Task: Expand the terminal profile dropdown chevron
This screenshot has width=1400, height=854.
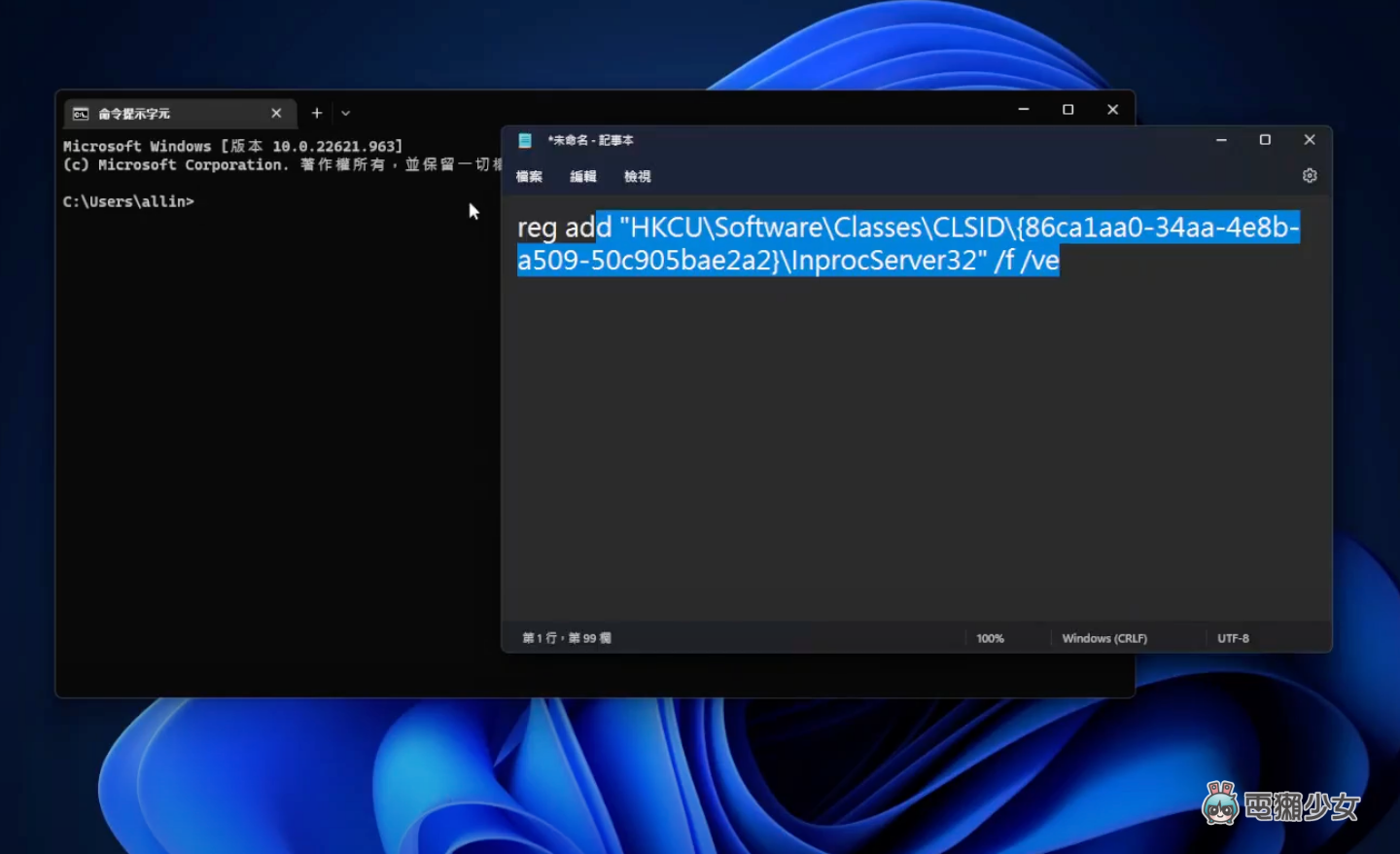Action: [345, 114]
